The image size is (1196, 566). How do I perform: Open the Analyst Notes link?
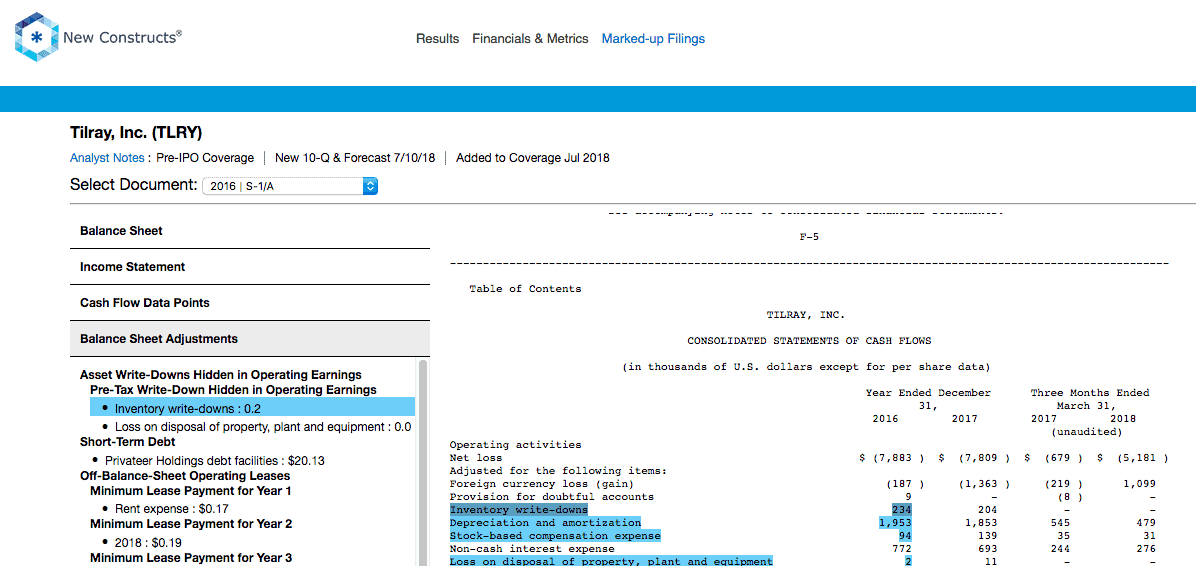tap(106, 158)
